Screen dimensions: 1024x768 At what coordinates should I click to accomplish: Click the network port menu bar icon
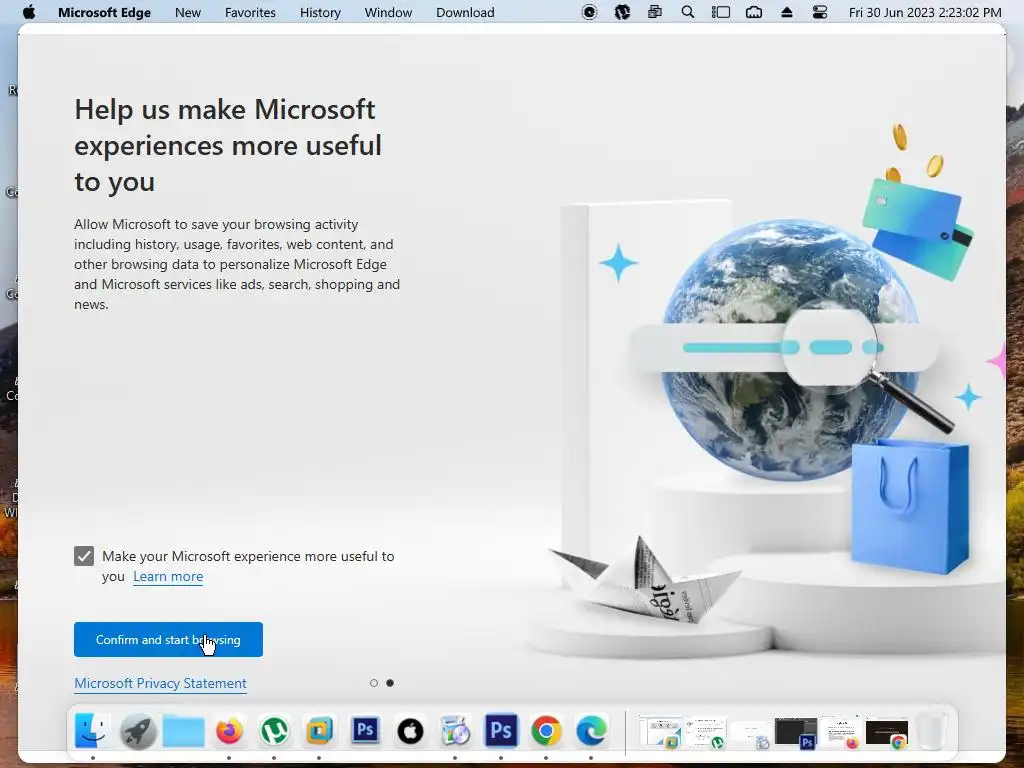pos(754,12)
